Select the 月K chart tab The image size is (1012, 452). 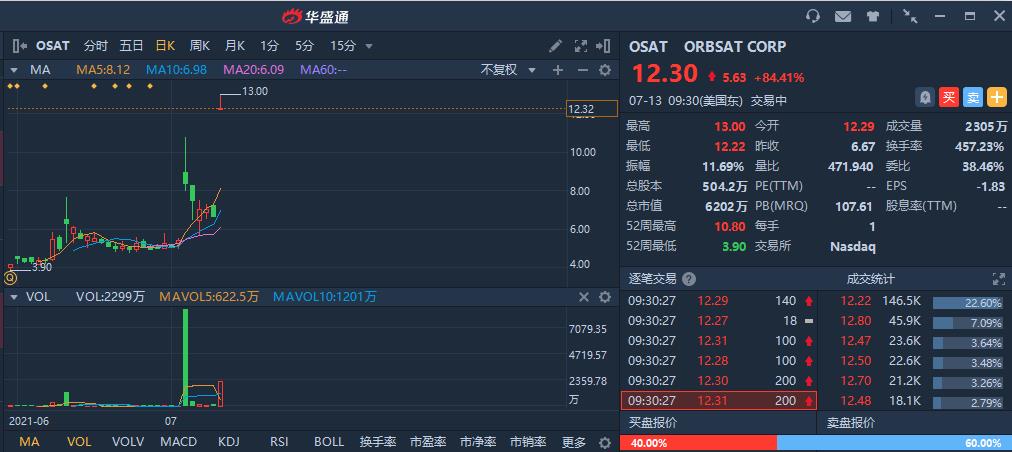tap(235, 46)
